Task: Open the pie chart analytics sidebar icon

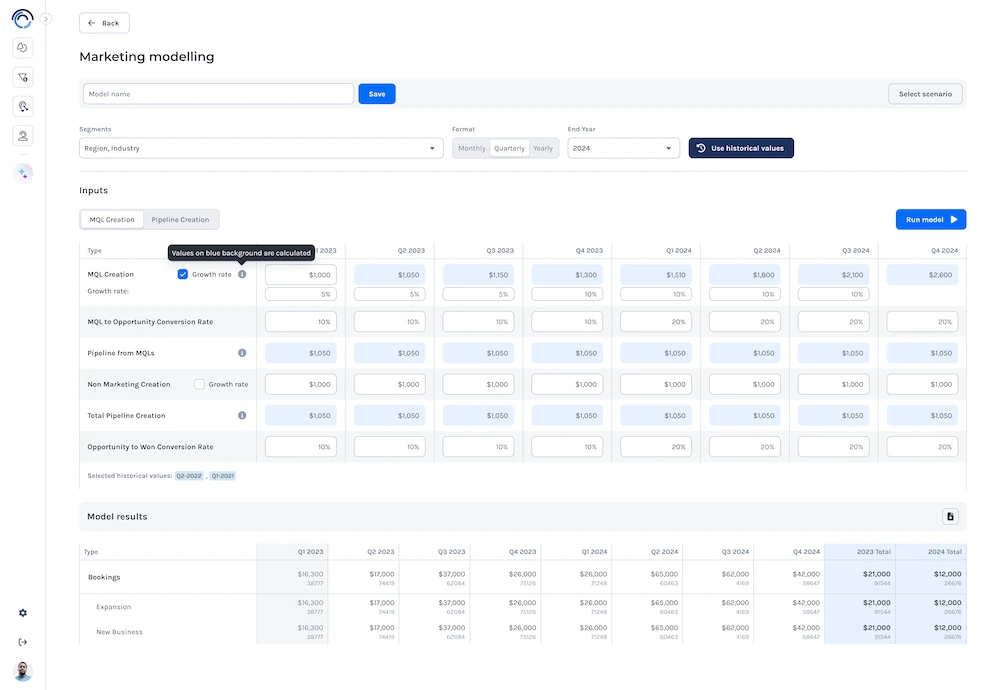Action: click(23, 47)
